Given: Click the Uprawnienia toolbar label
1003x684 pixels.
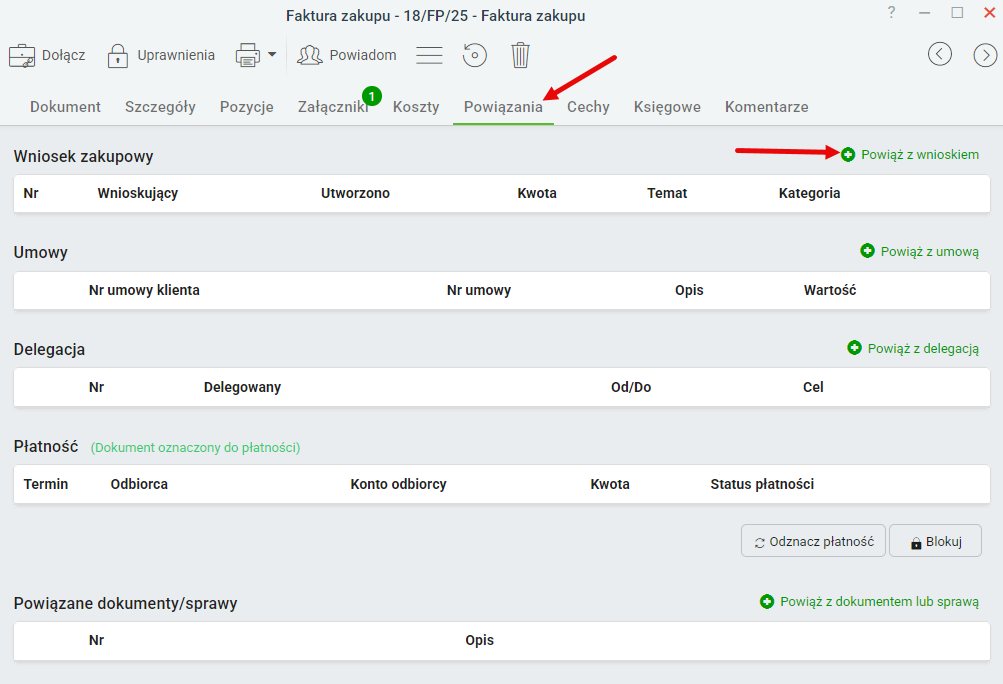Looking at the screenshot, I should [176, 56].
